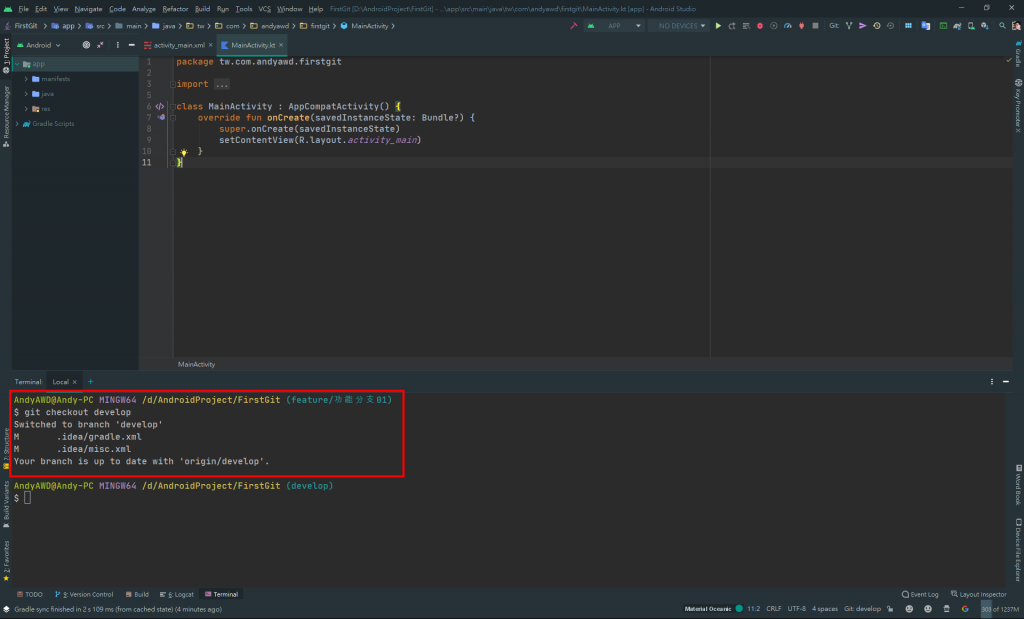Open Git Show History clock icon
Viewport: 1024px width, 619px height.
[876, 26]
